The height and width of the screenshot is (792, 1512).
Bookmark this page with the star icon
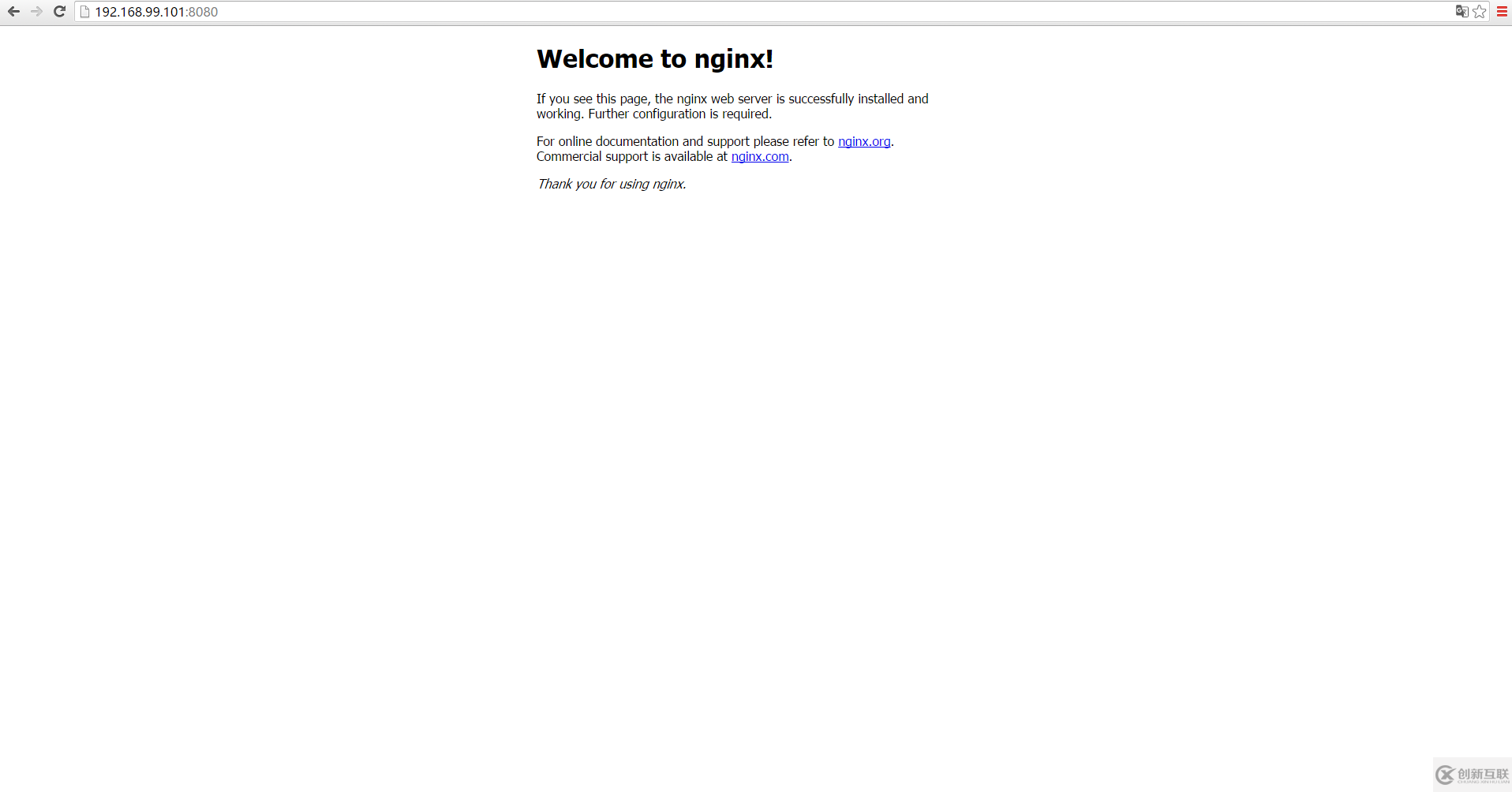[x=1480, y=11]
